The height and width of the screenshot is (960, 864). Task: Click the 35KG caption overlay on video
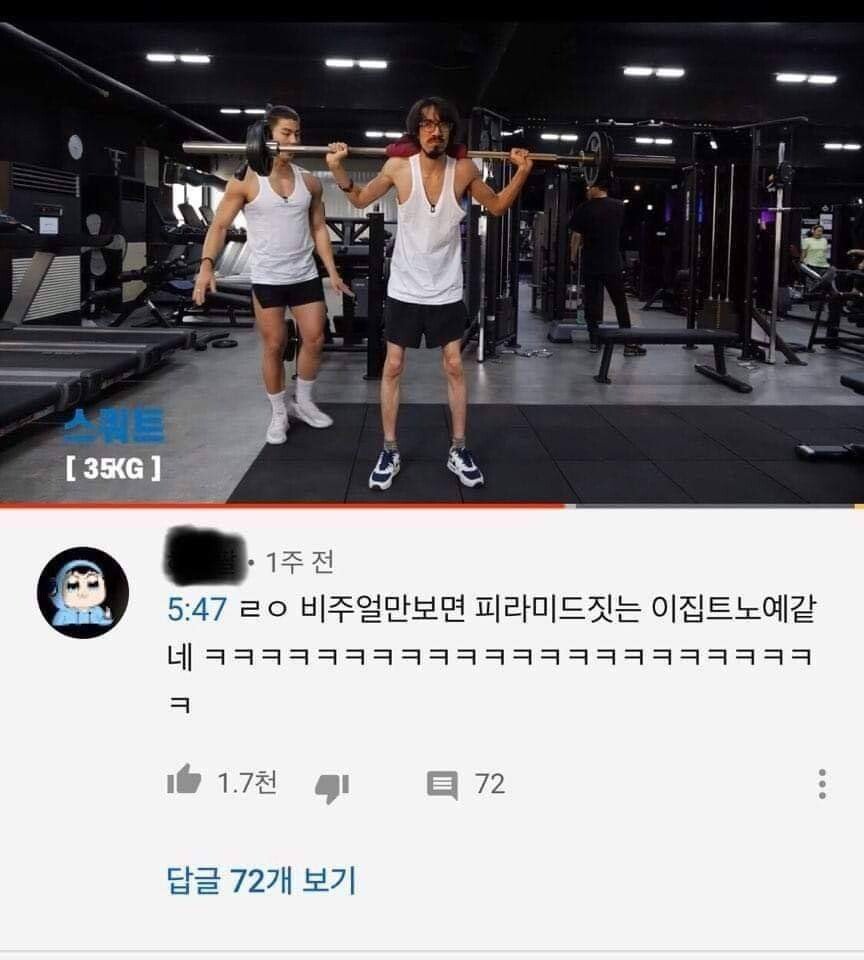[x=113, y=469]
